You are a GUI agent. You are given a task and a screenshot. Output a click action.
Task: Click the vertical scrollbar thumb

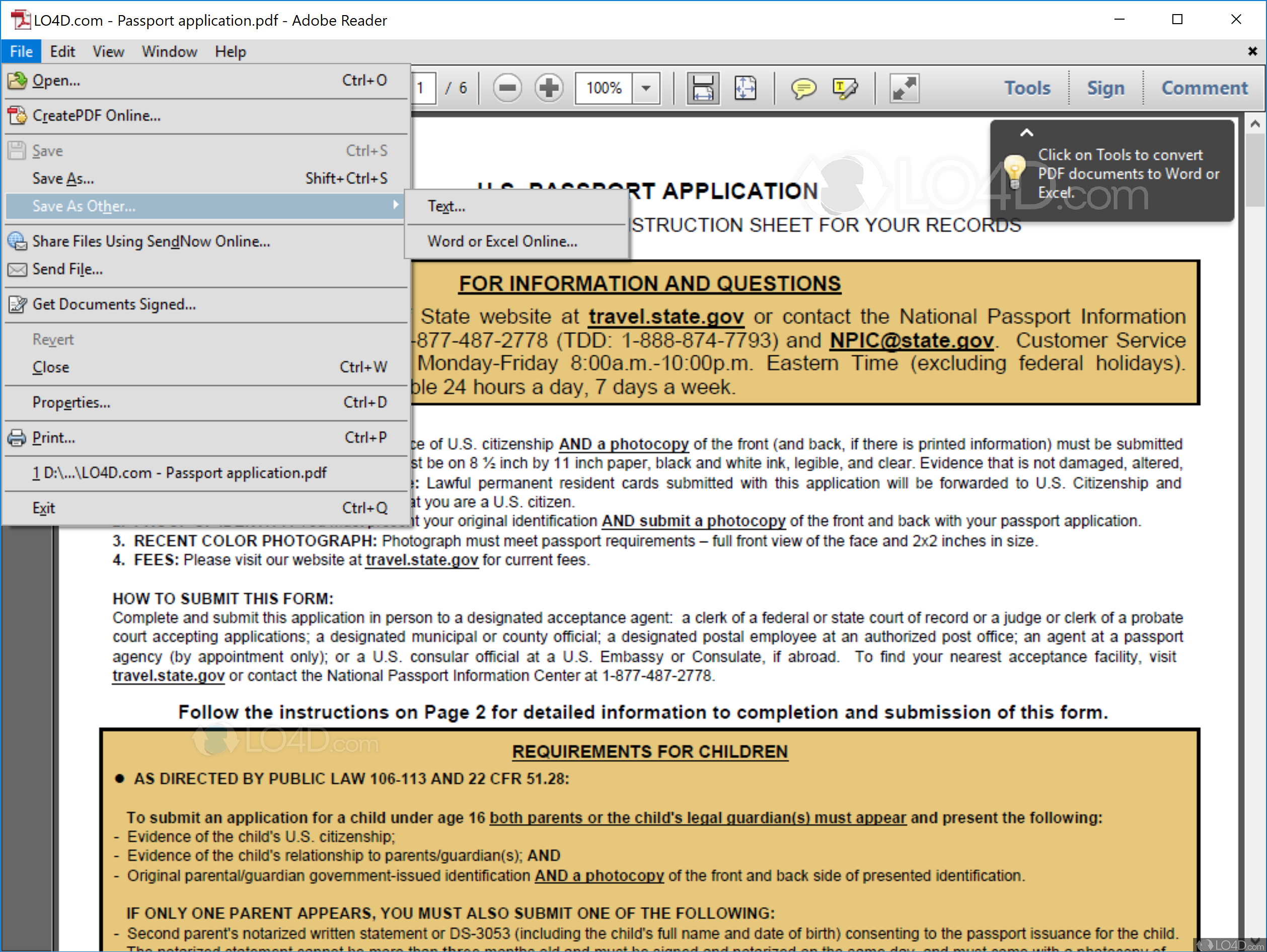click(1254, 169)
